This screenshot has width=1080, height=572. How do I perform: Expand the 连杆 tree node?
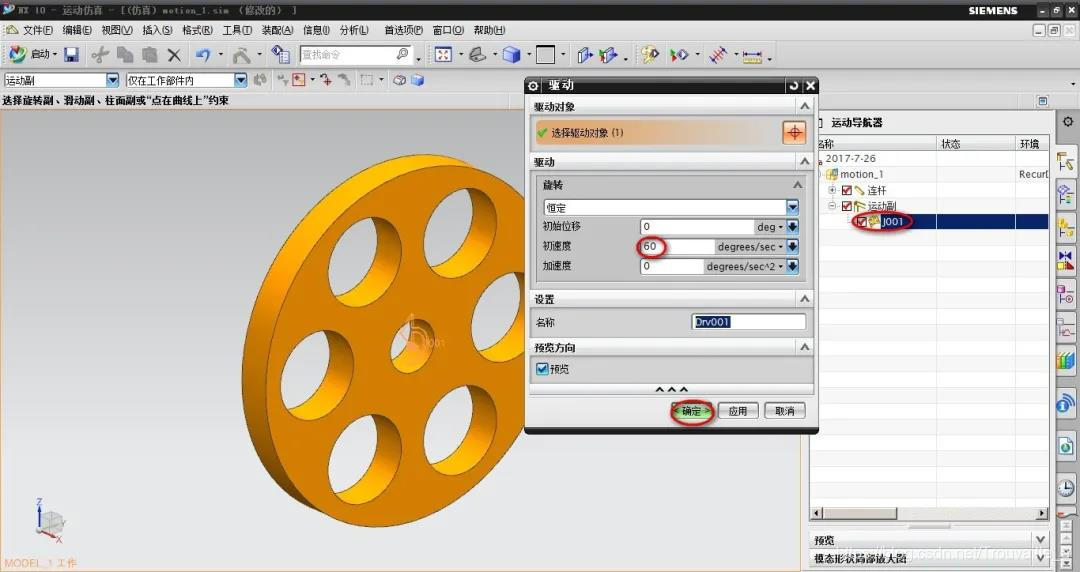click(x=832, y=190)
